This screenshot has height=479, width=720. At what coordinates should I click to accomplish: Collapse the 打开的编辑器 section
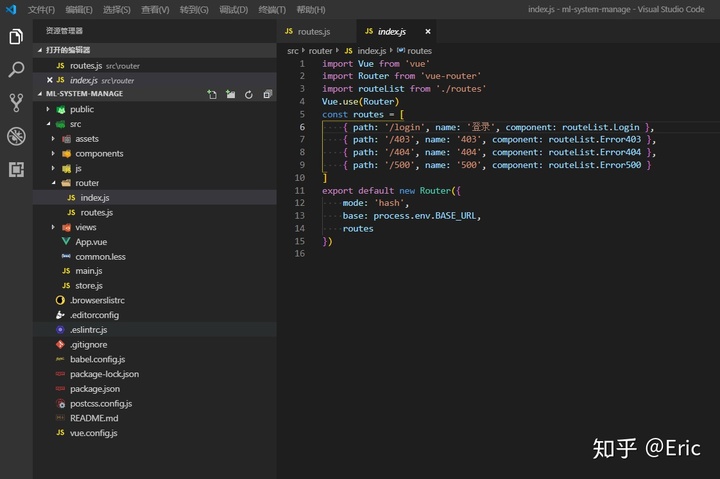coord(154,50)
